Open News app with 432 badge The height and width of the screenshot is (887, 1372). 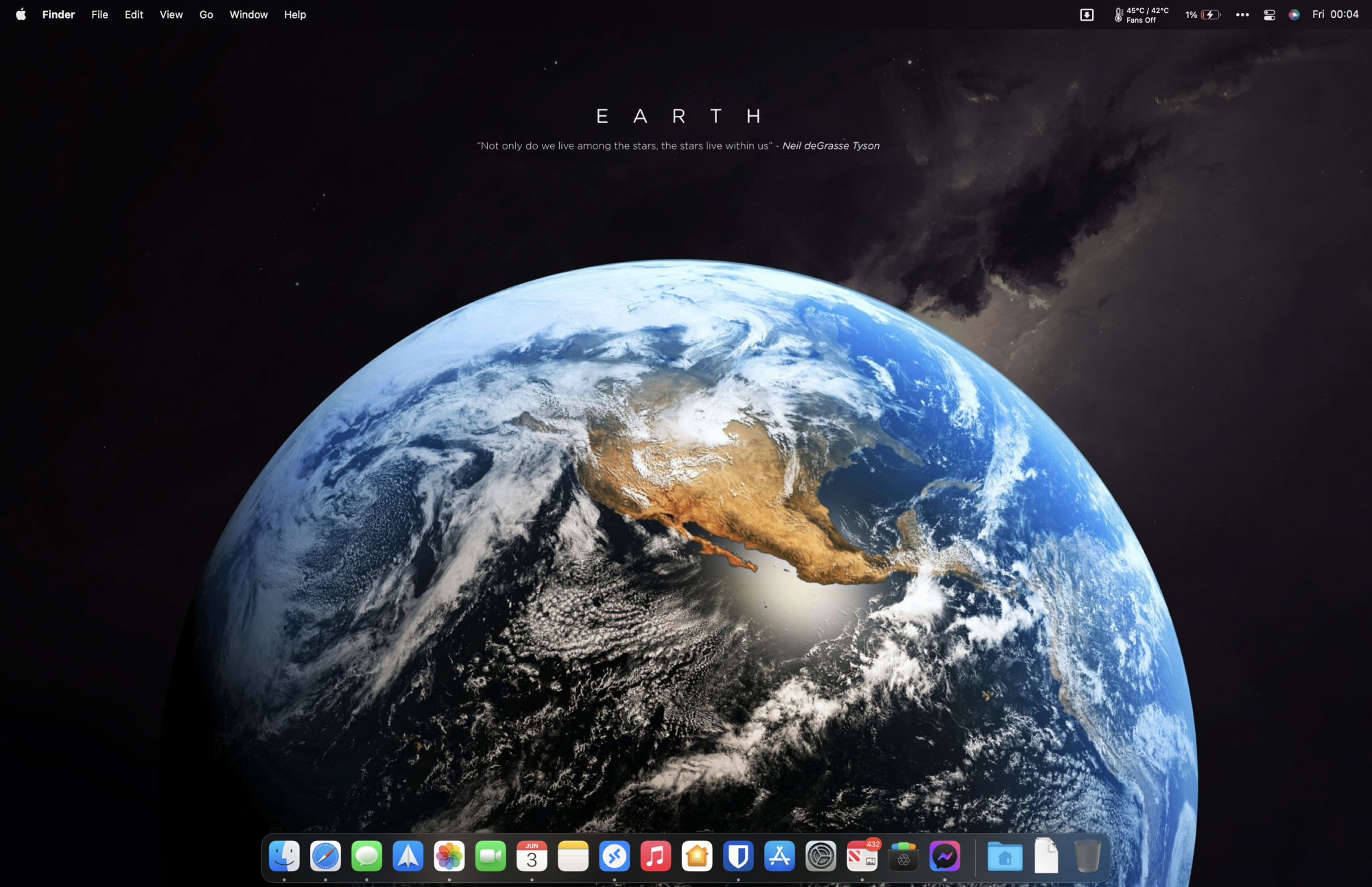[x=862, y=856]
